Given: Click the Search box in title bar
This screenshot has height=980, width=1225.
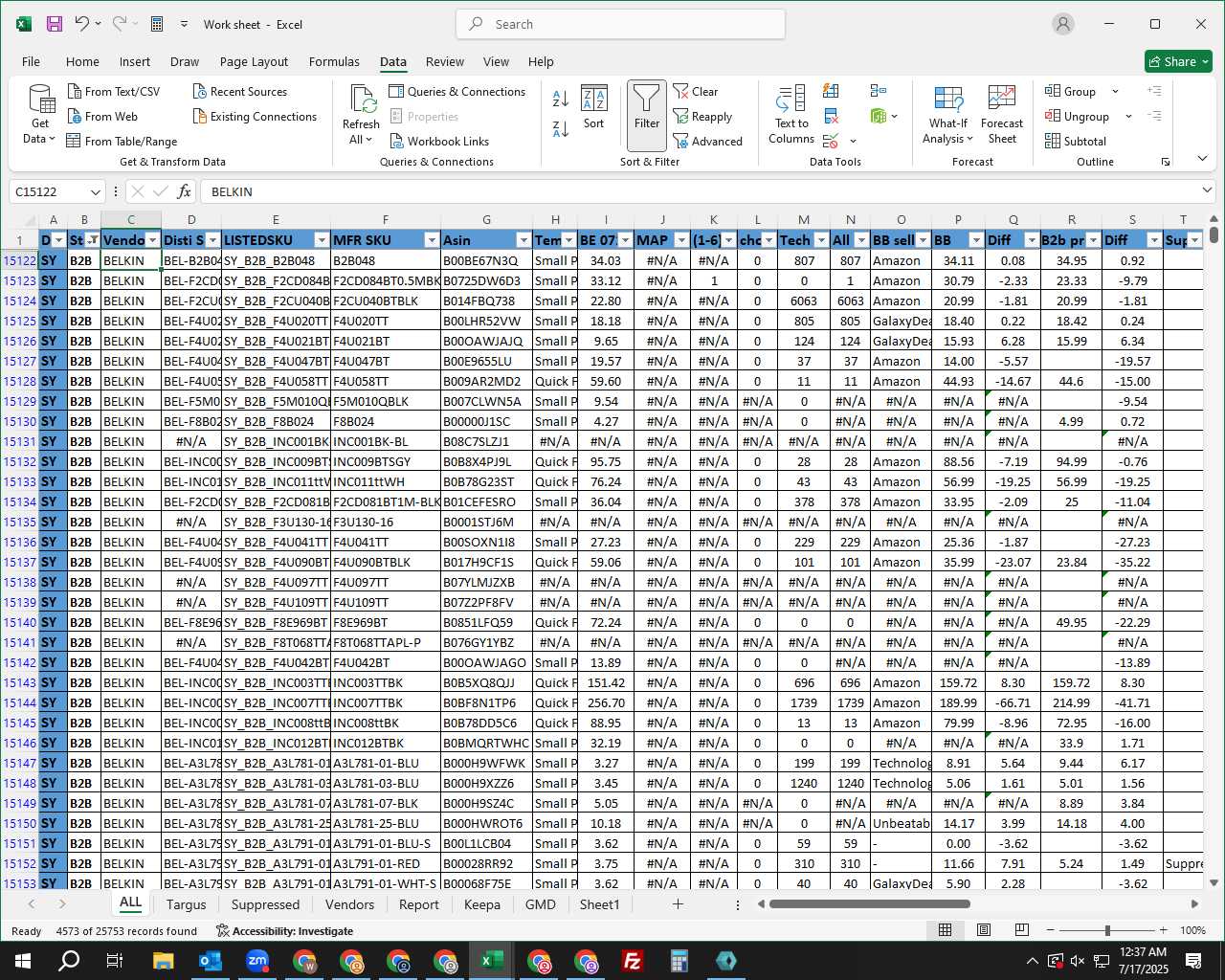Looking at the screenshot, I should [620, 24].
